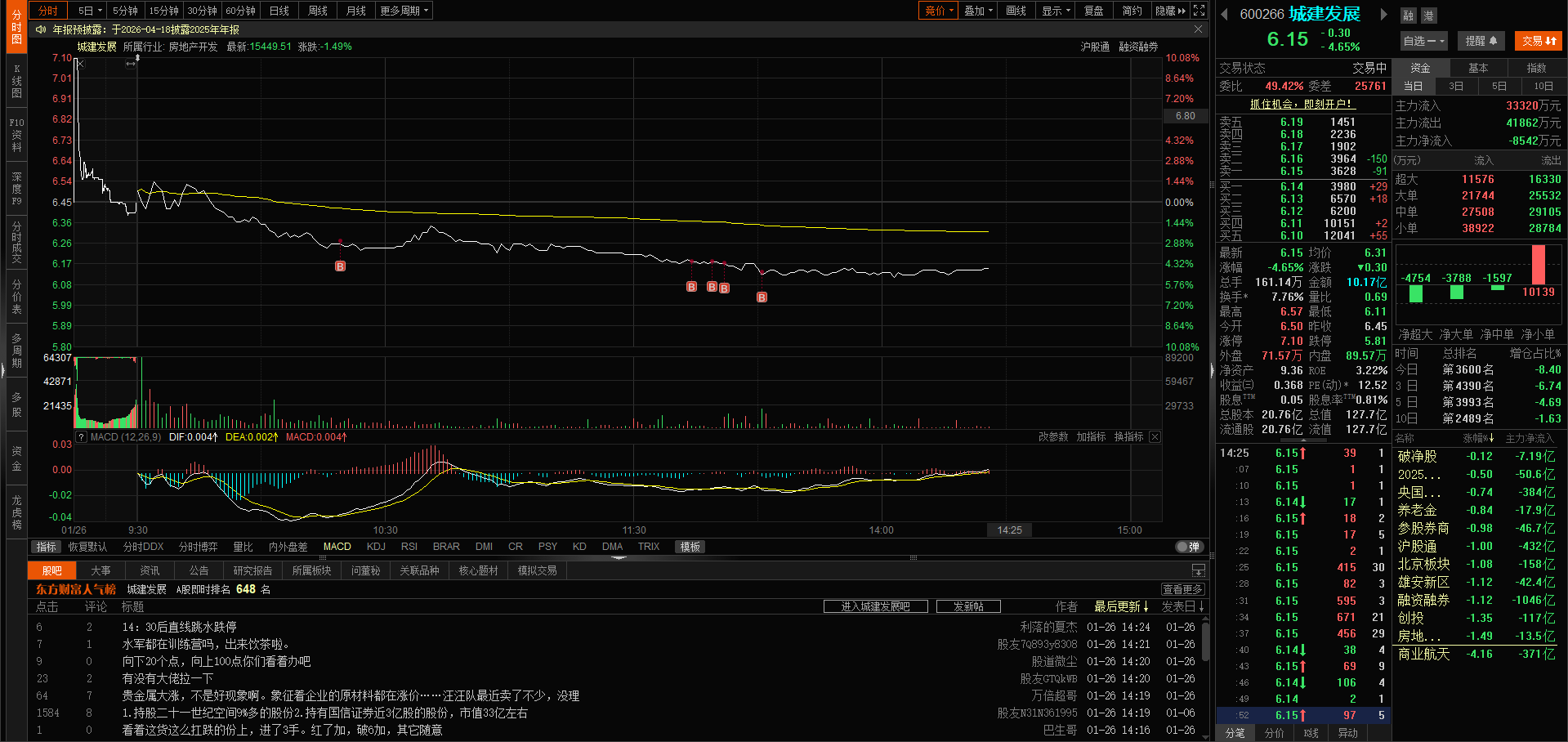The image size is (1568, 742).
Task: Toggle the 模板 template button
Action: (x=690, y=547)
